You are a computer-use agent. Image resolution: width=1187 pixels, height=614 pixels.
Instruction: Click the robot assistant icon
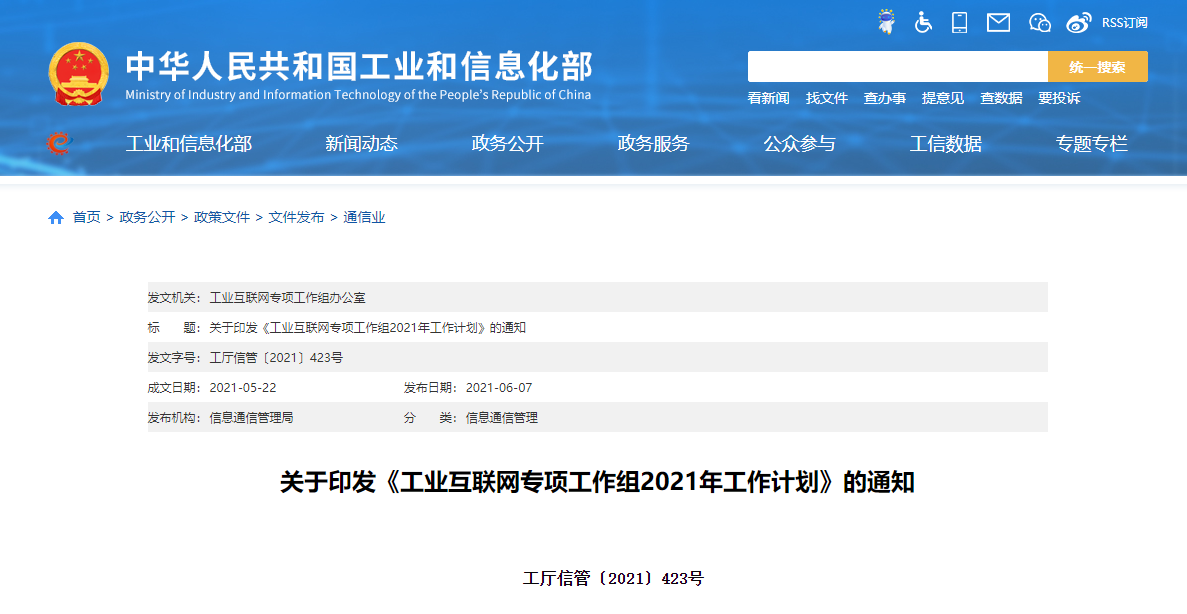[x=886, y=22]
